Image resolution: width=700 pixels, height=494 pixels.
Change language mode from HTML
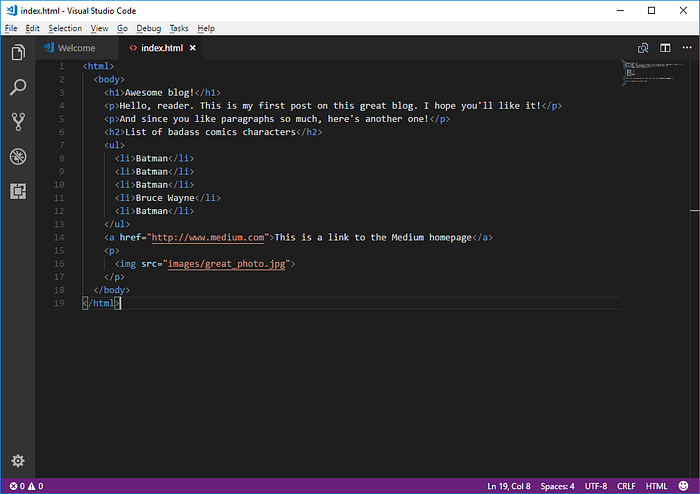(656, 486)
